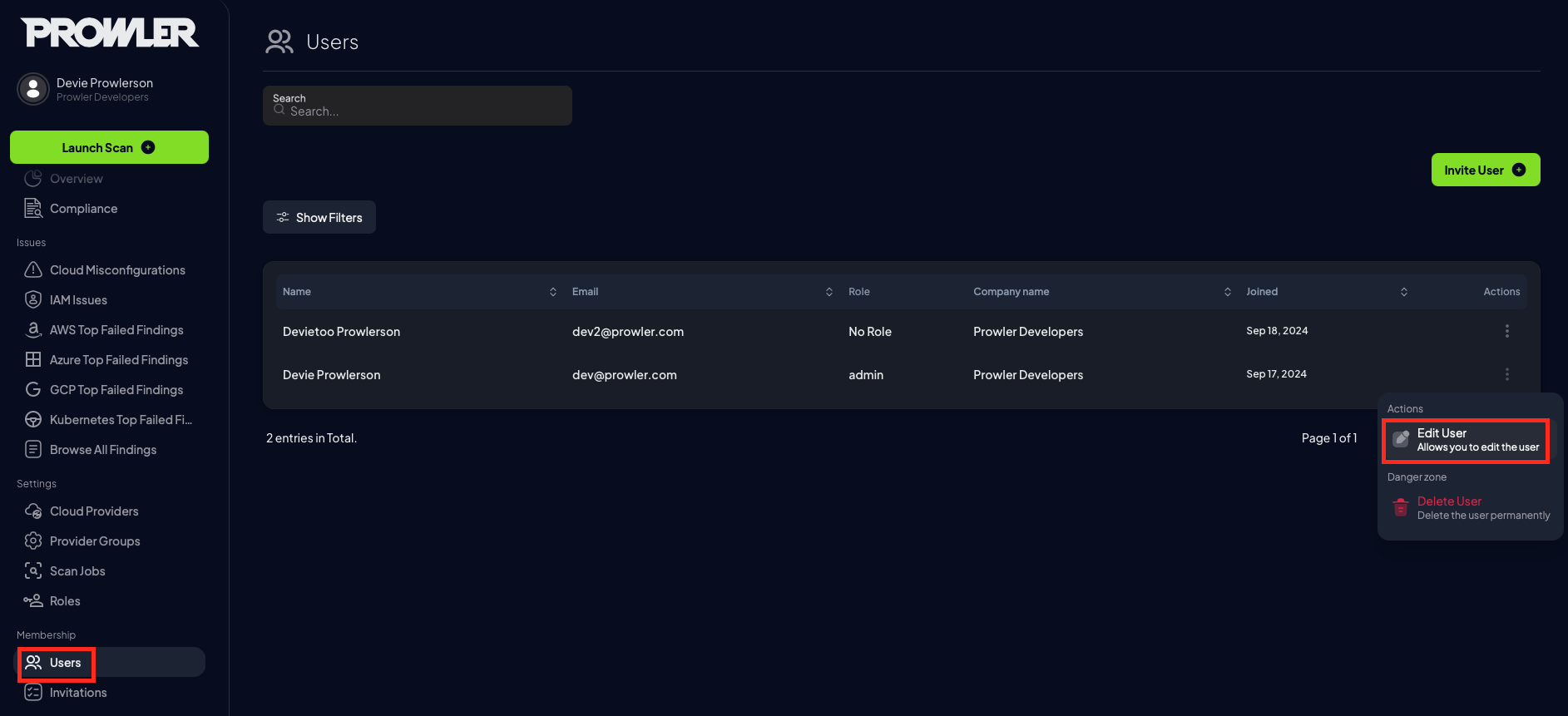The width and height of the screenshot is (1568, 716).
Task: Click the Prowler logo in sidebar
Action: [x=110, y=33]
